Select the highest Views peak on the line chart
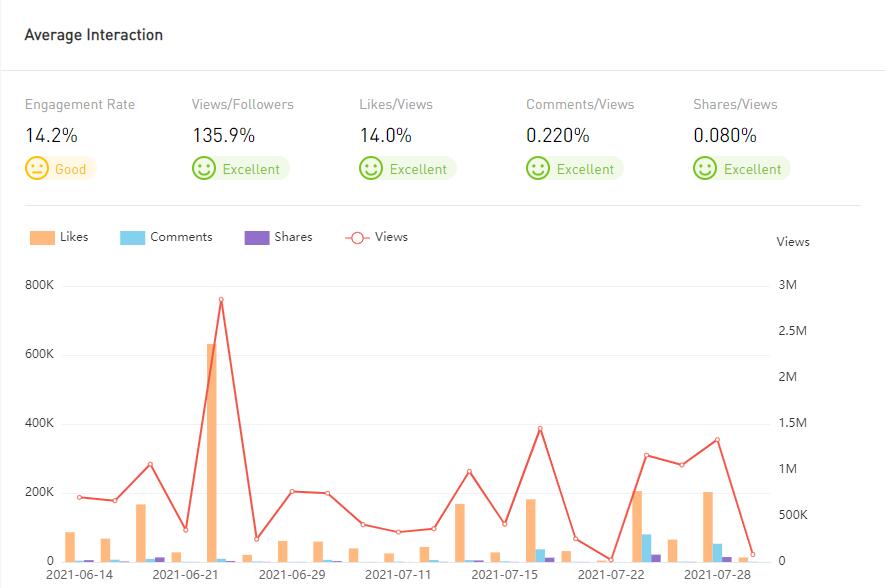This screenshot has height=588, width=885. tap(220, 299)
